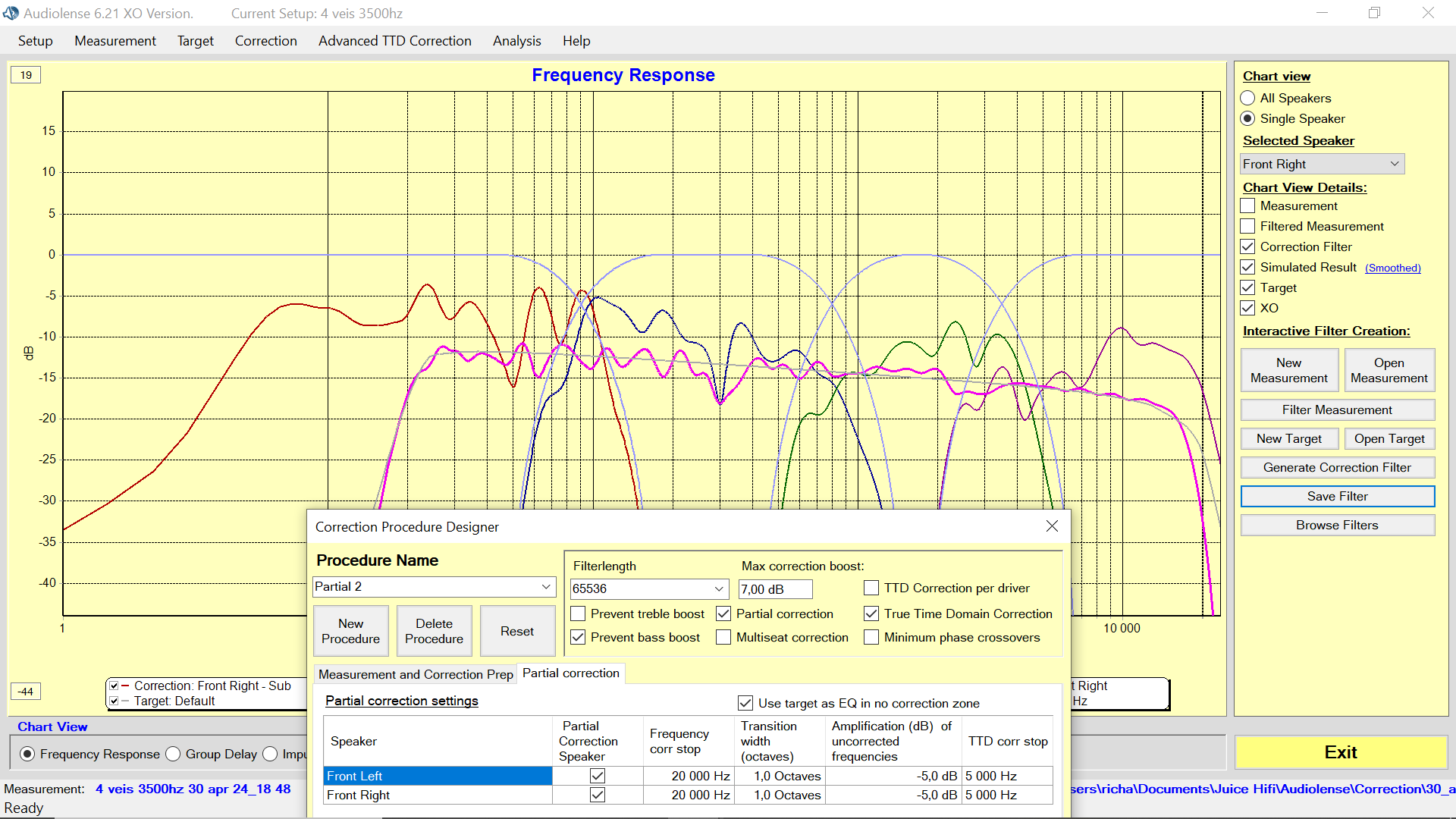The width and height of the screenshot is (1456, 819).
Task: Toggle the Correction Front Right legend checkbox
Action: pos(115,686)
